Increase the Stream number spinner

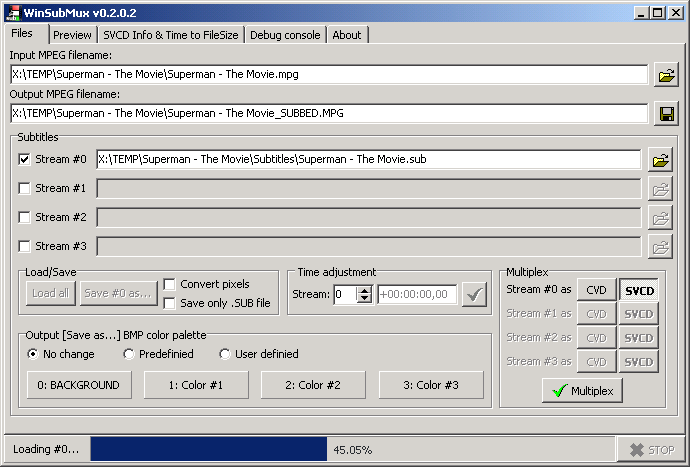(x=364, y=290)
